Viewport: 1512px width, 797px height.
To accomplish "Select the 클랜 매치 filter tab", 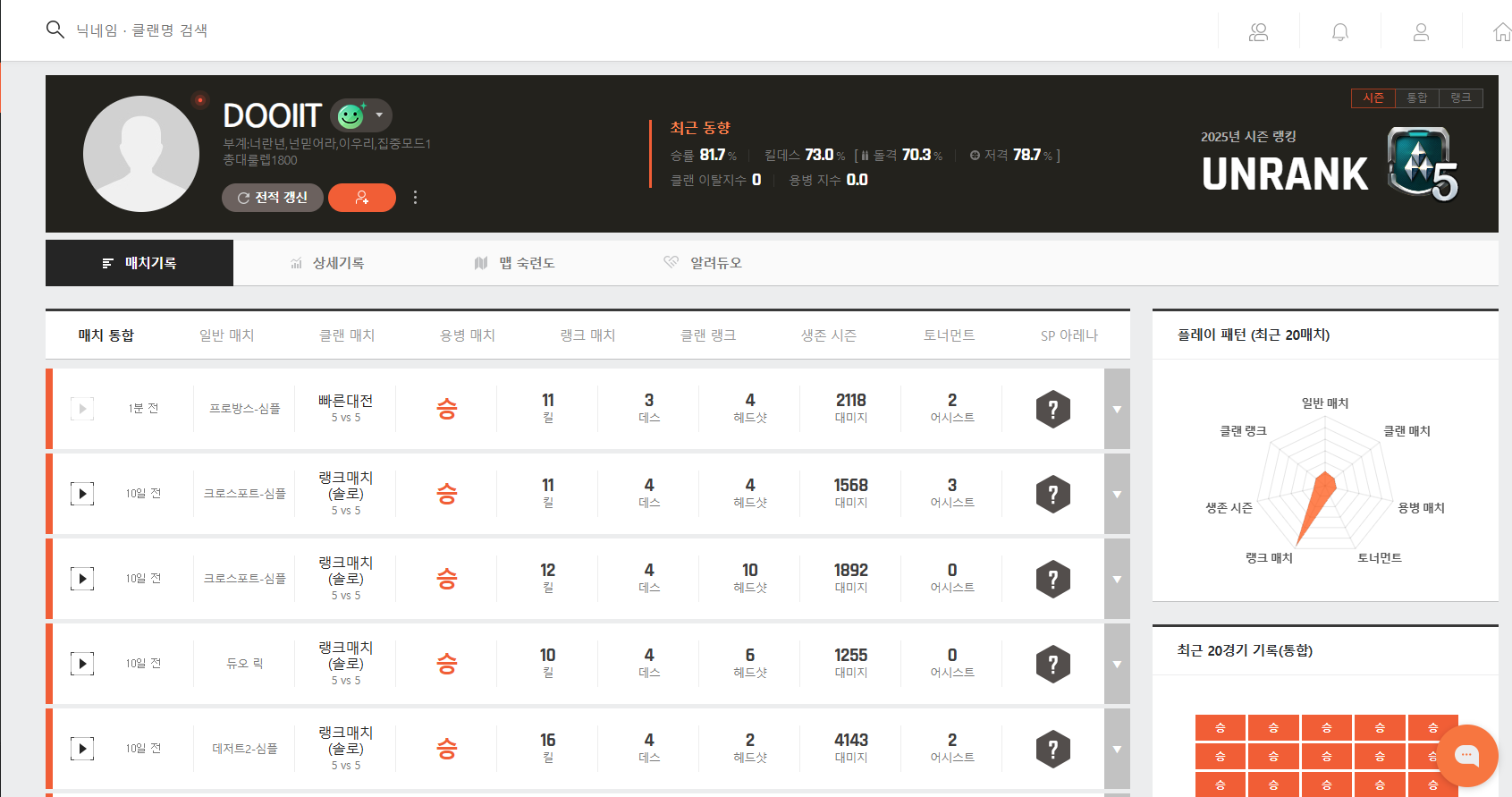I will click(x=347, y=335).
